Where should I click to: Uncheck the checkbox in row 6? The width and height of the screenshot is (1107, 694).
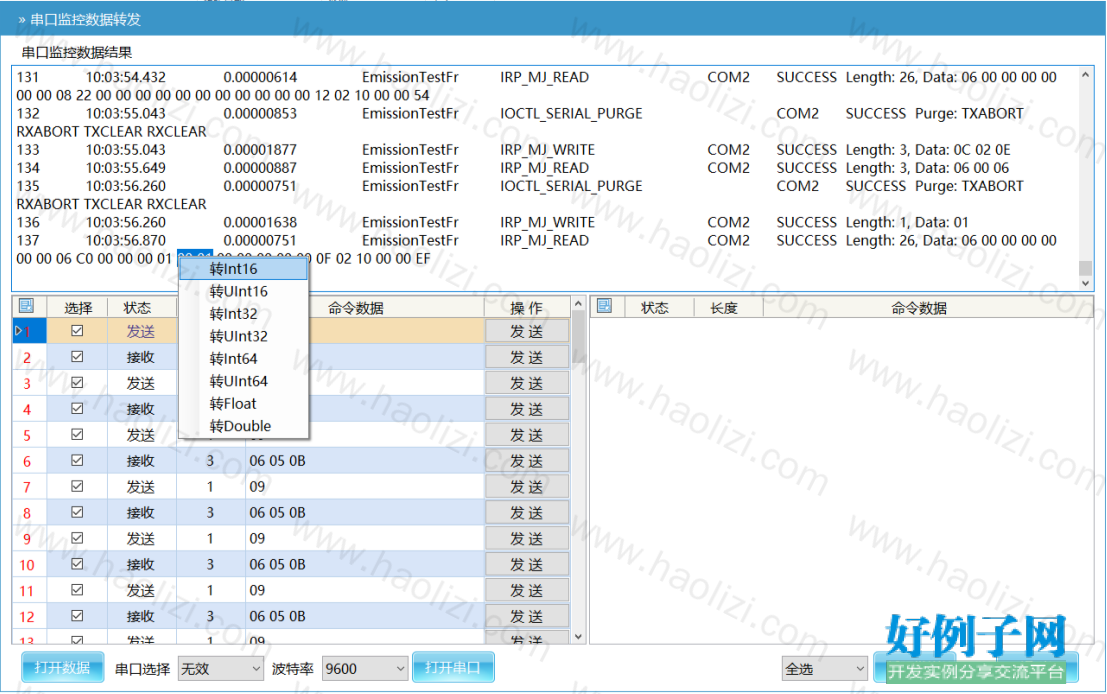[77, 460]
